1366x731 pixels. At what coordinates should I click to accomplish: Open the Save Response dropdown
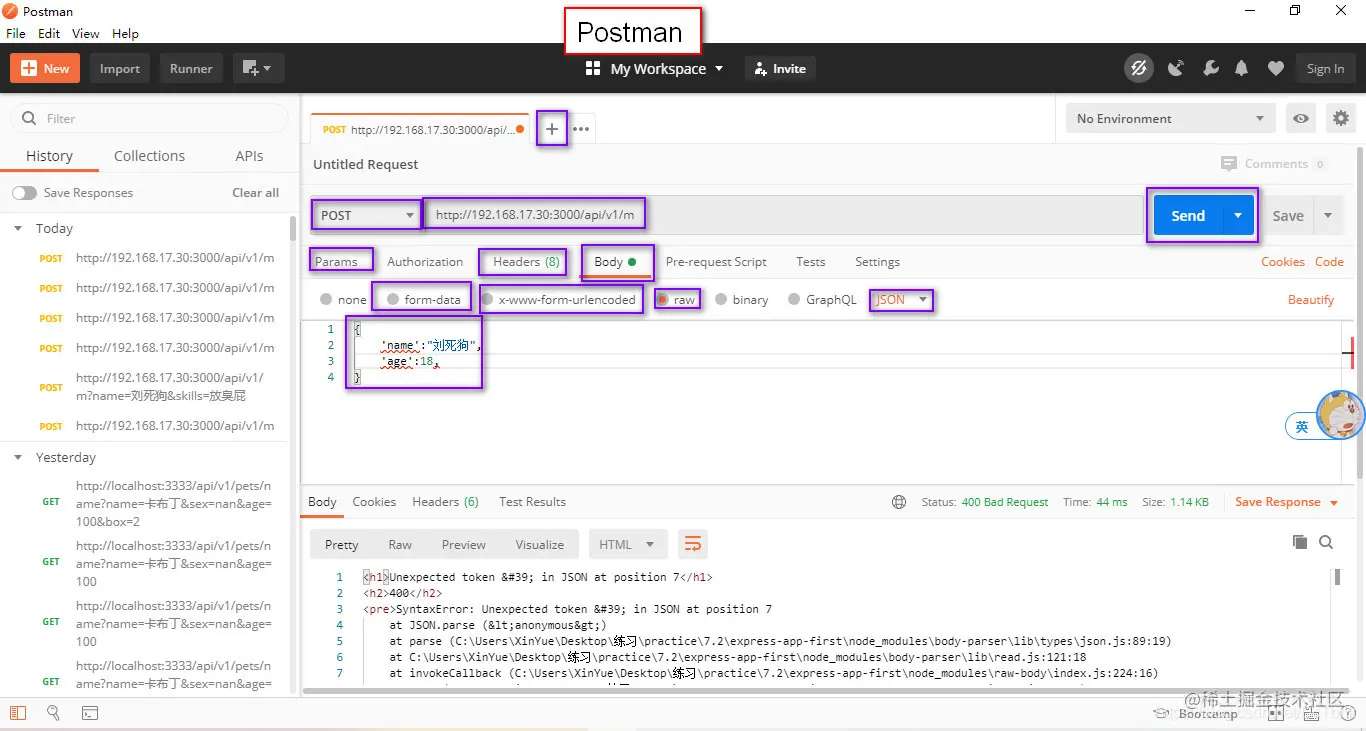coord(1286,502)
